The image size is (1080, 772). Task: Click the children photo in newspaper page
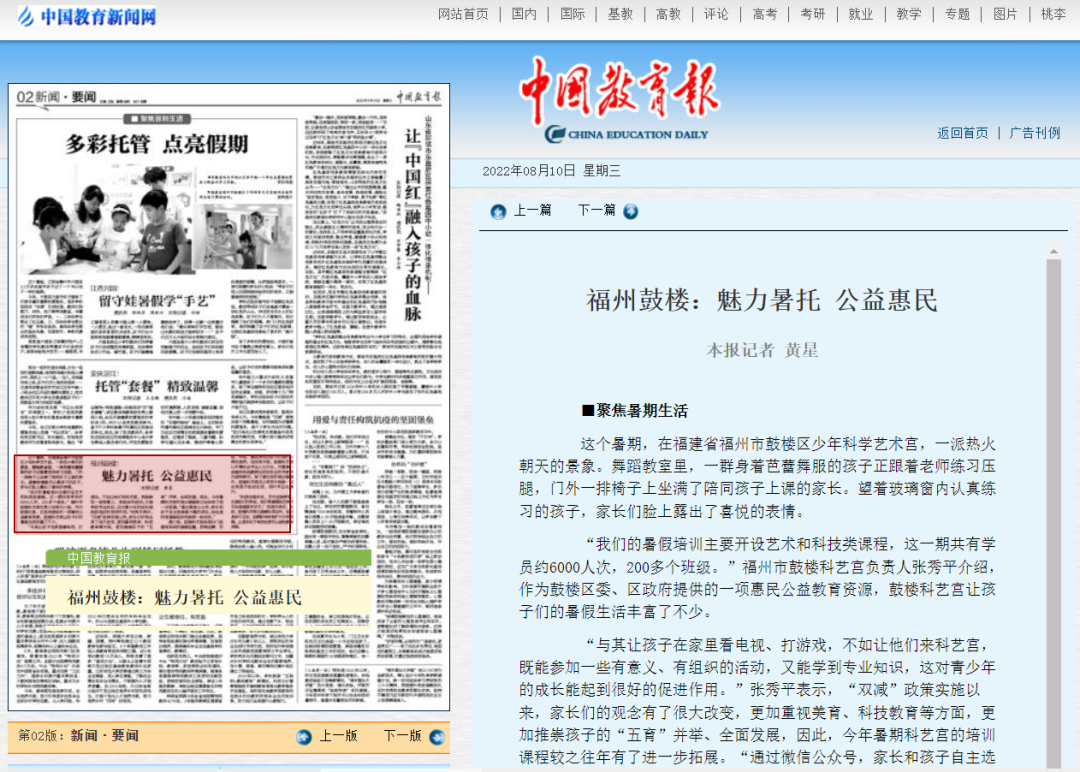pos(105,222)
